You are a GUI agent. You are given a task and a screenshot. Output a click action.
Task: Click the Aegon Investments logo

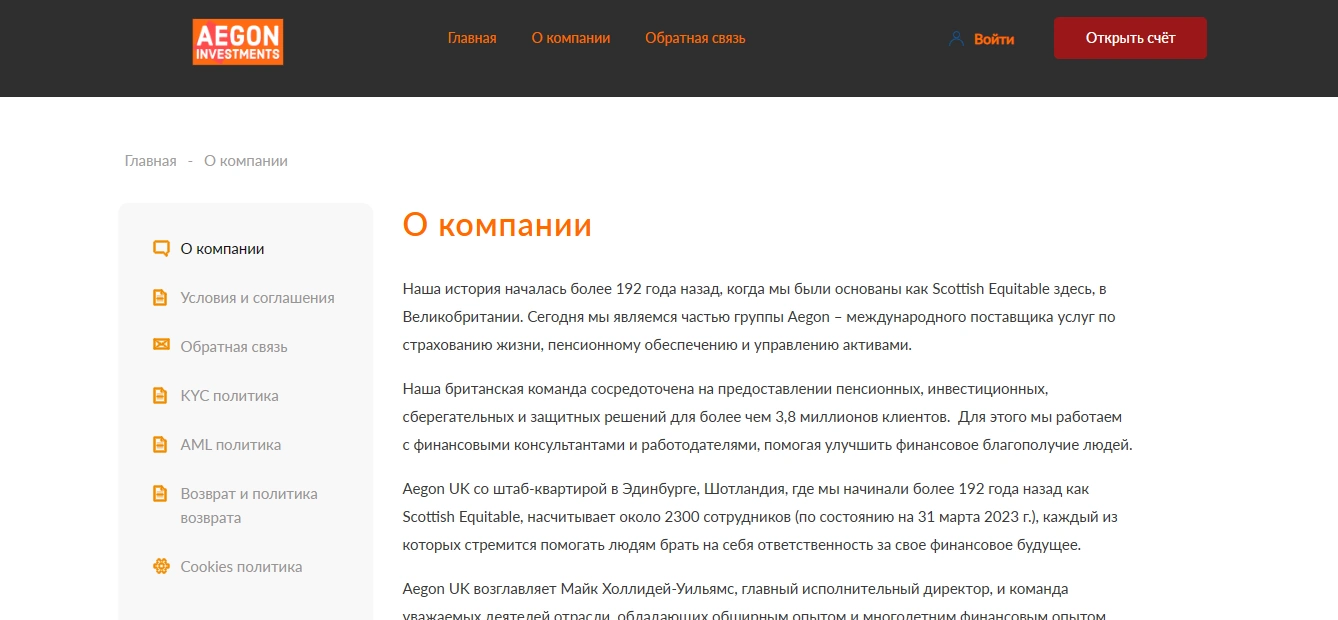point(238,42)
